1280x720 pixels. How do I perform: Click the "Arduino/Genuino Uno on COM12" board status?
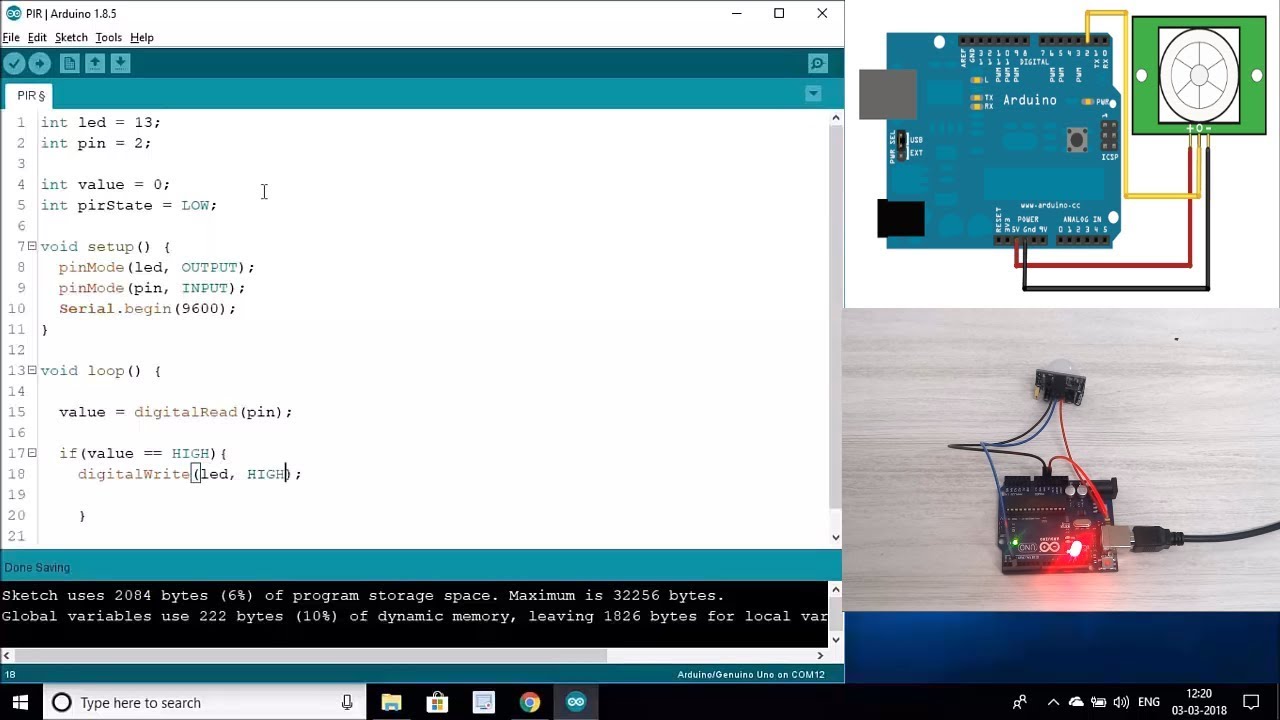(751, 675)
